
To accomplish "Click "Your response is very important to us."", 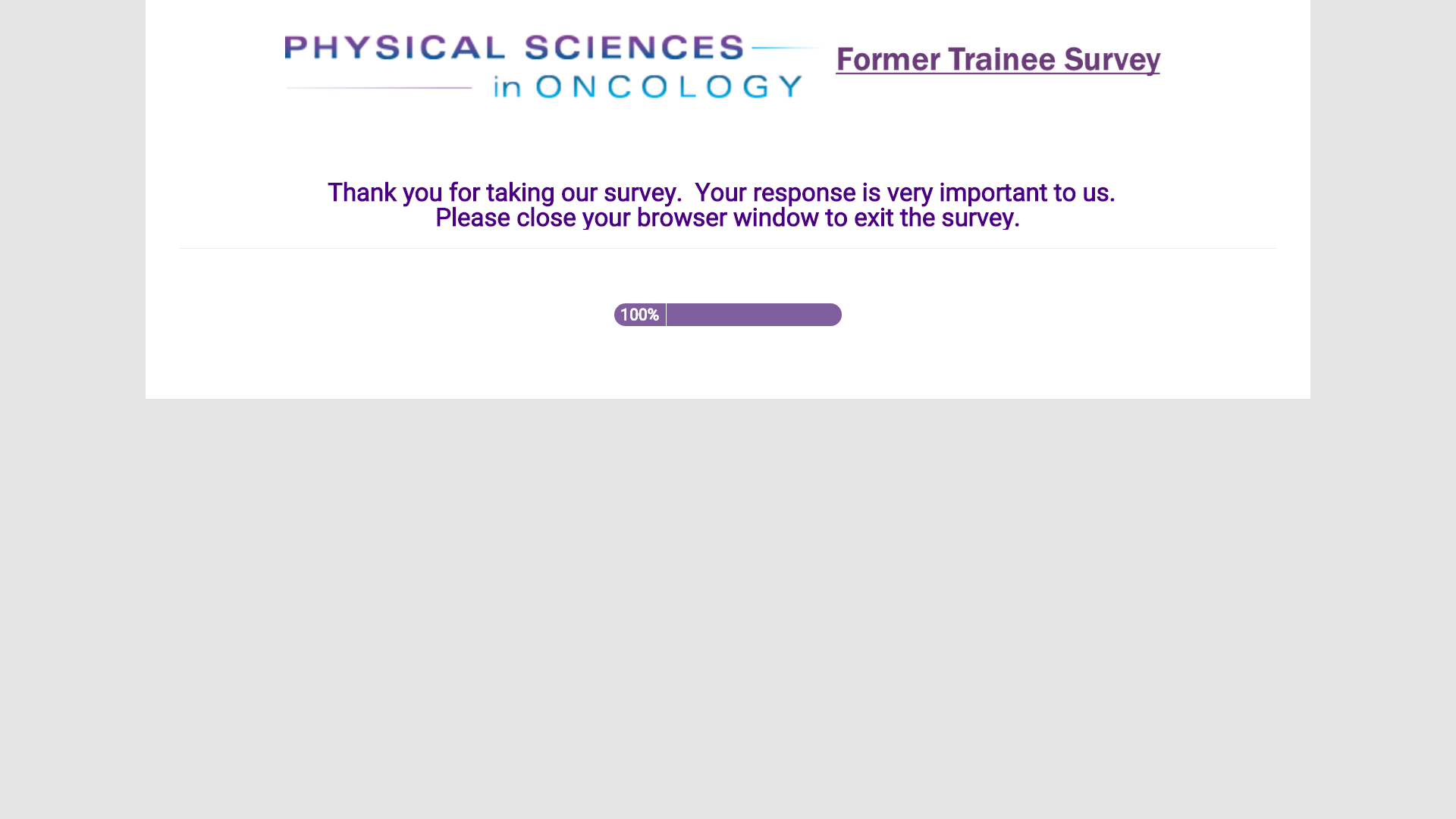I will [904, 193].
